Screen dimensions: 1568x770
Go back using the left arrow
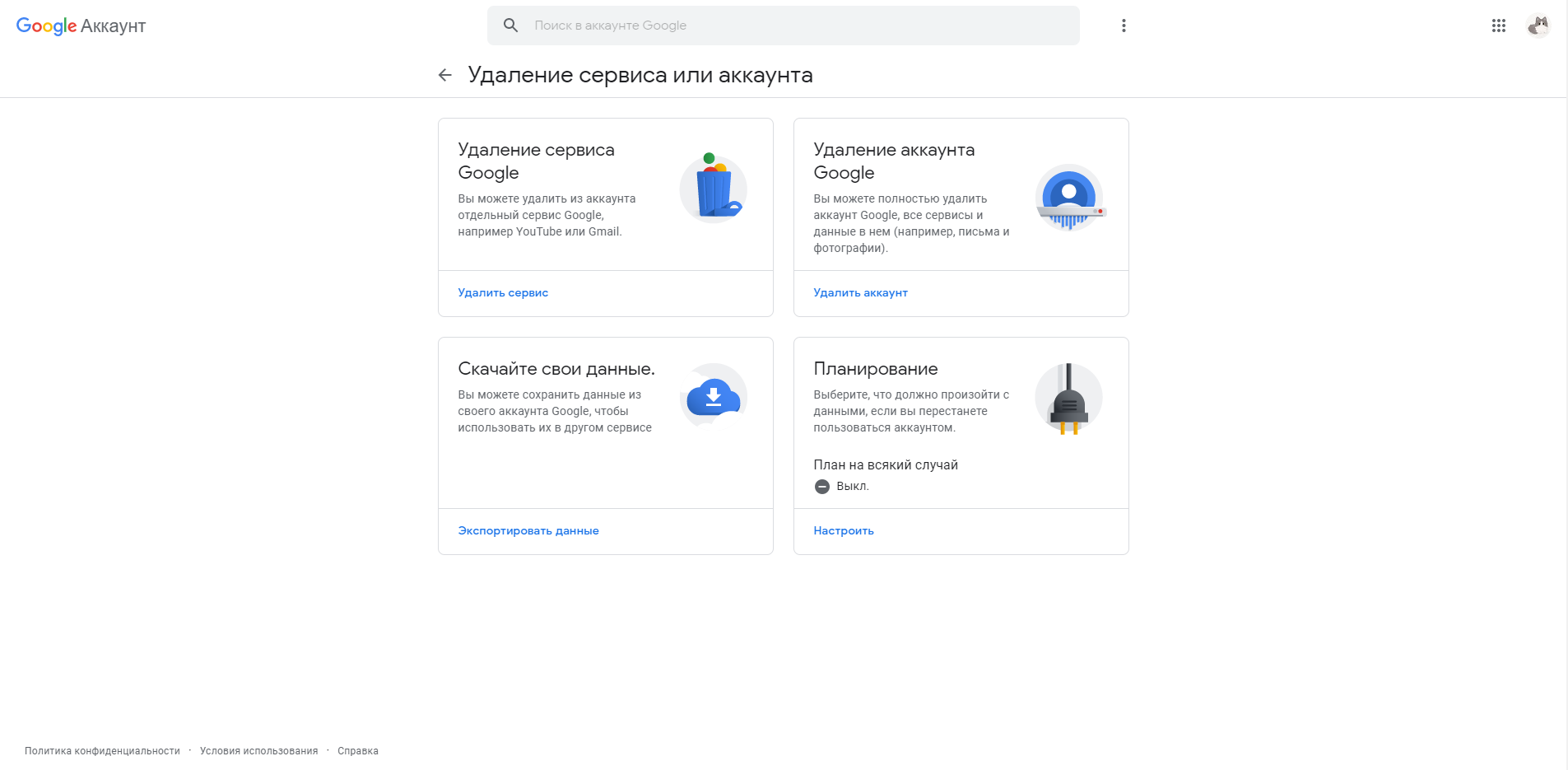pos(445,75)
